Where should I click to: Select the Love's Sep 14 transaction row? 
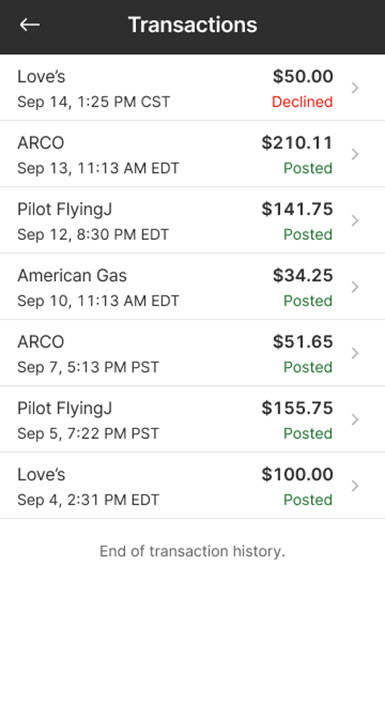coord(192,88)
